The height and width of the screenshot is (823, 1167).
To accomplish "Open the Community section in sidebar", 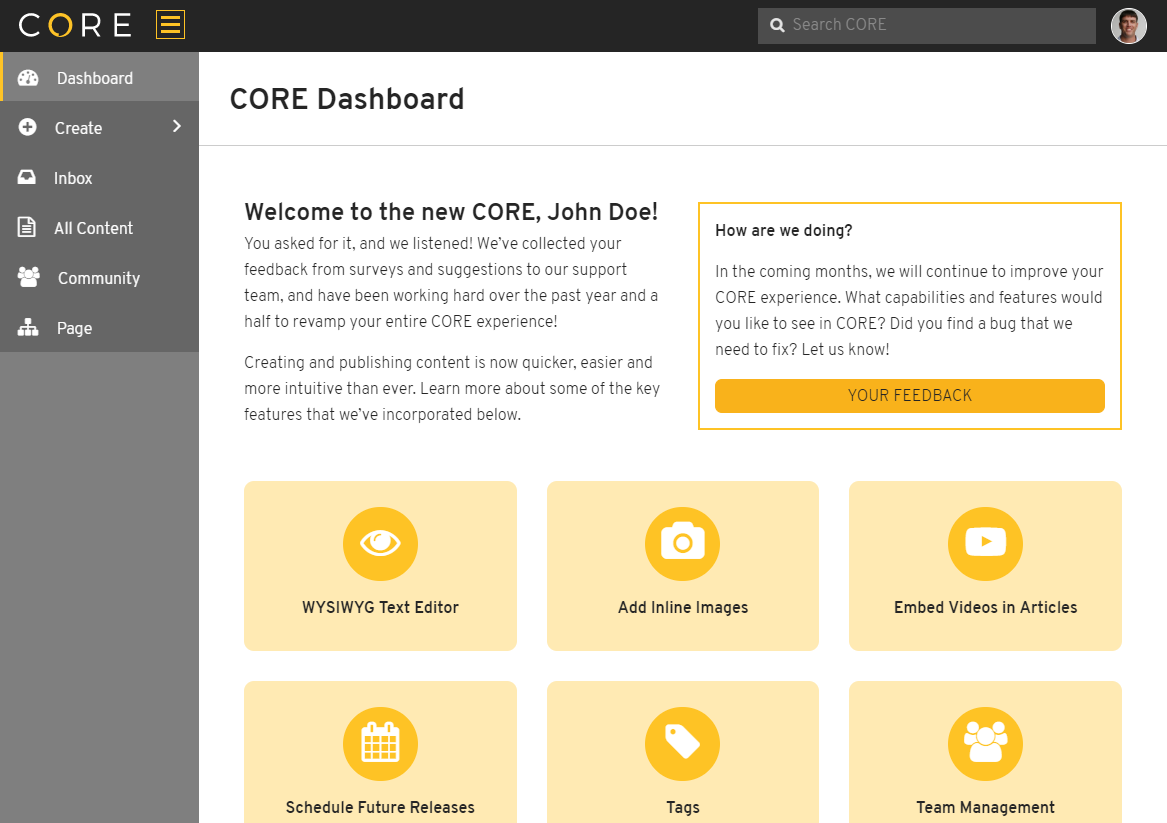I will tap(98, 278).
